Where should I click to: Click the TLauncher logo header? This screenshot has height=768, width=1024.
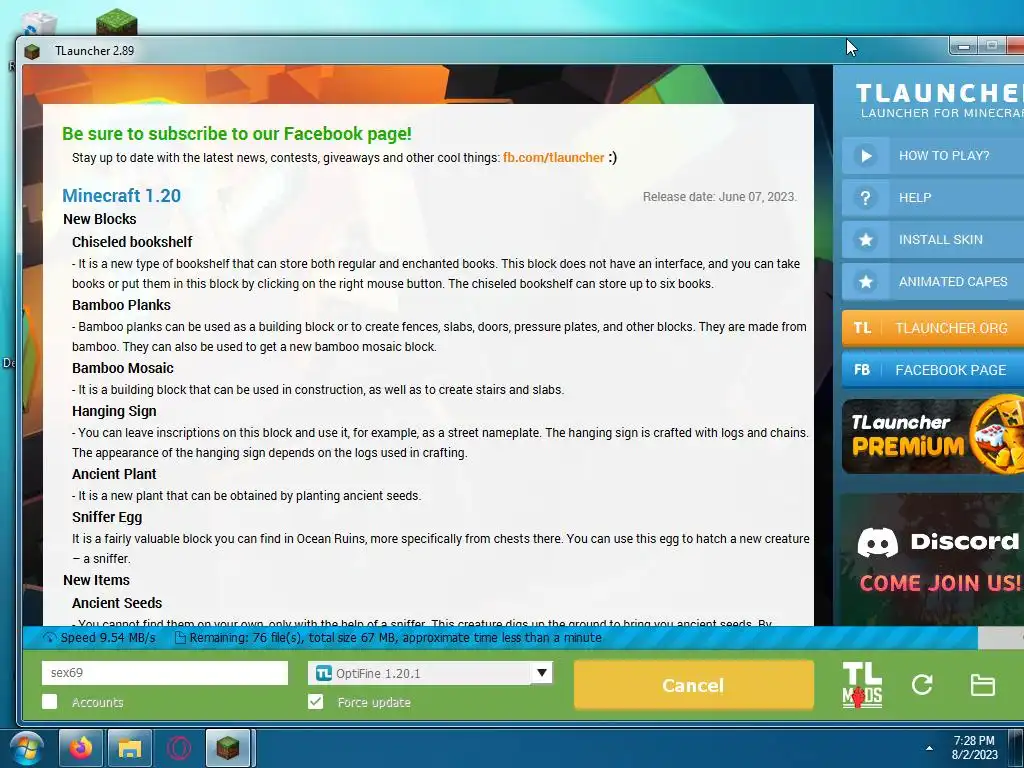coord(940,100)
